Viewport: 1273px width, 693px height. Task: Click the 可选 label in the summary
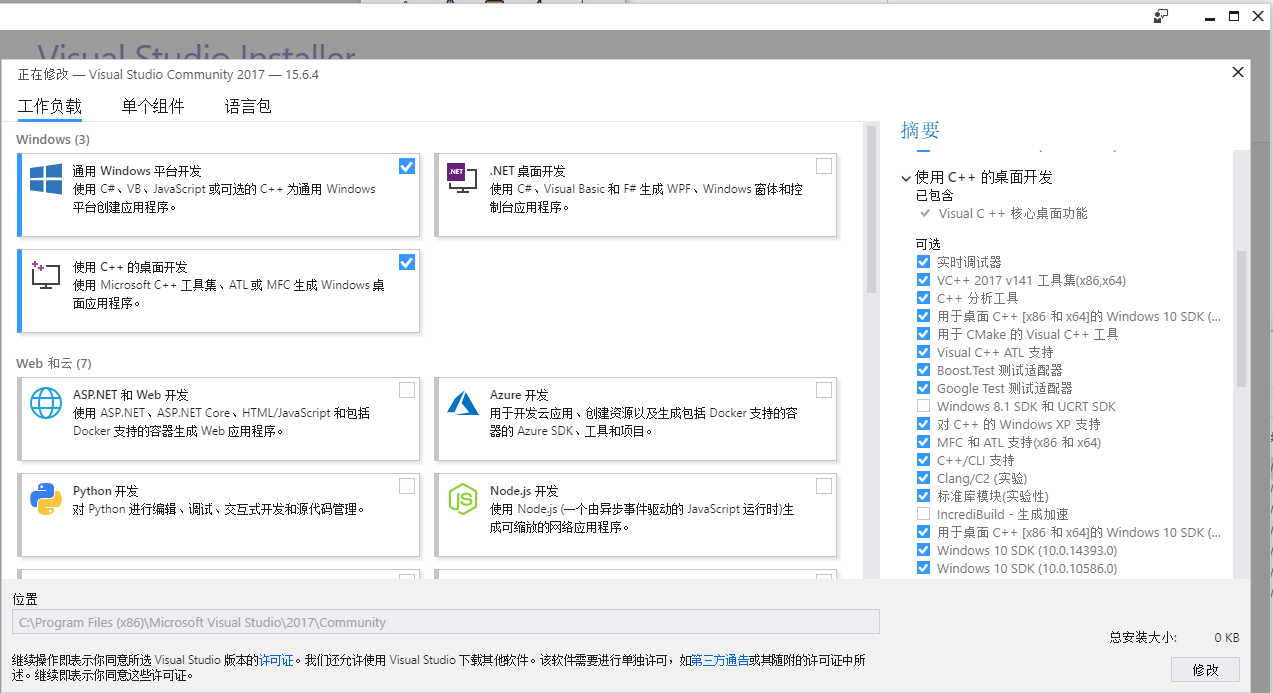tap(928, 244)
